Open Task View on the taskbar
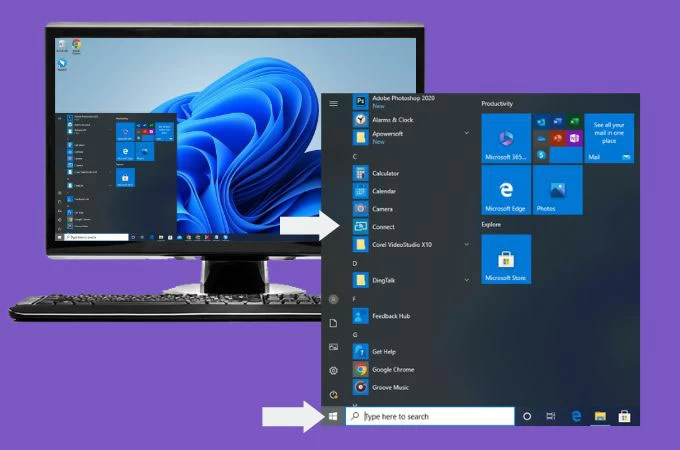The image size is (680, 450). tap(551, 416)
